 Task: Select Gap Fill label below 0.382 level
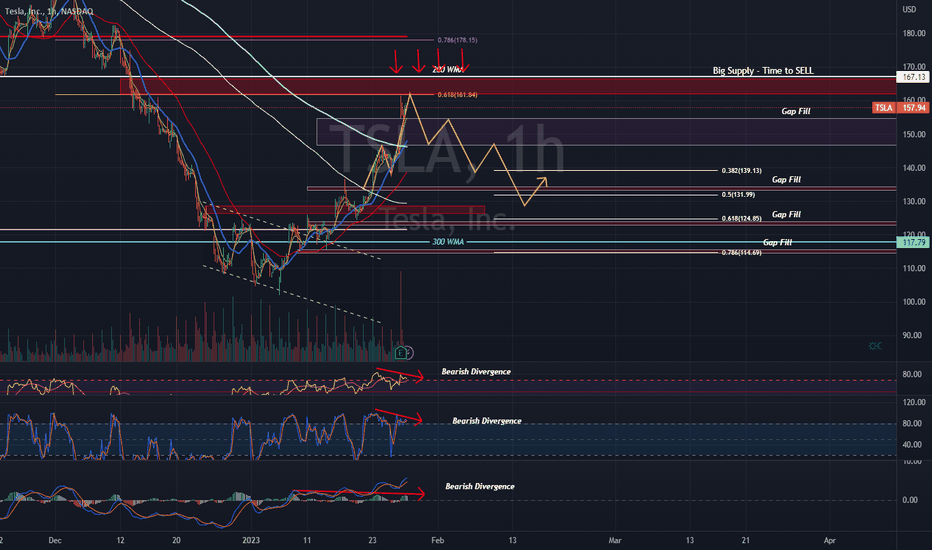(x=786, y=180)
